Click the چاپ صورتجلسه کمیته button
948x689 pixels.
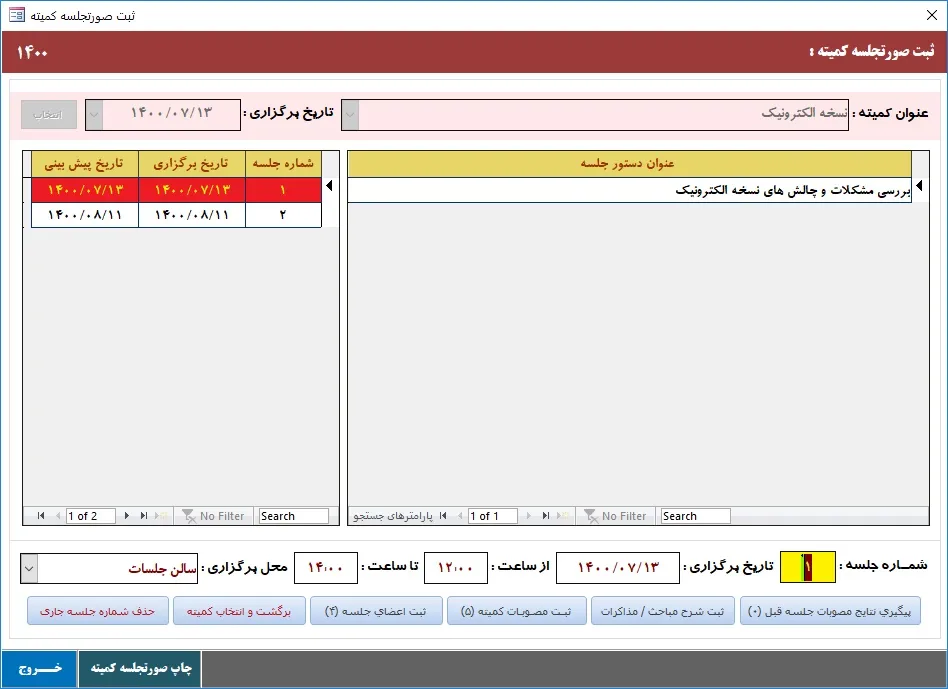140,668
